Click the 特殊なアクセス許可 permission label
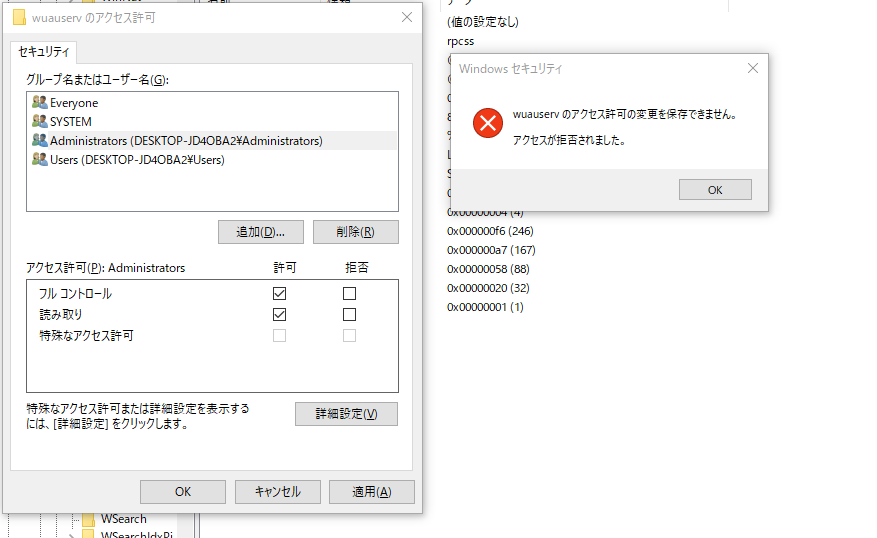 [x=86, y=336]
